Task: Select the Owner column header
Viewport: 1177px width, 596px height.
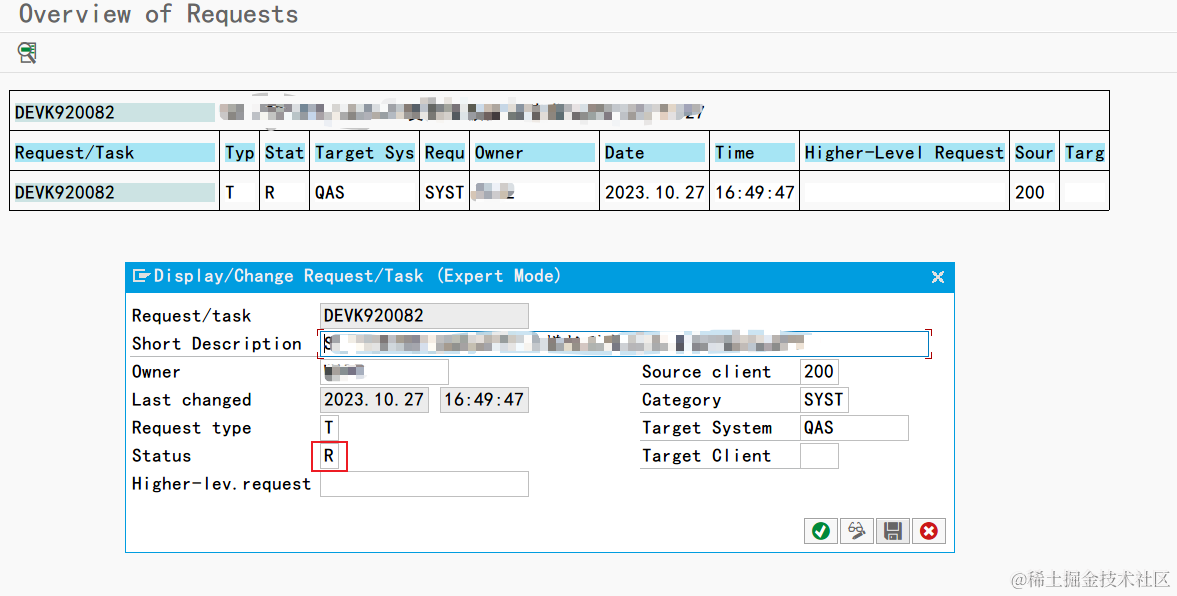Action: pos(534,153)
